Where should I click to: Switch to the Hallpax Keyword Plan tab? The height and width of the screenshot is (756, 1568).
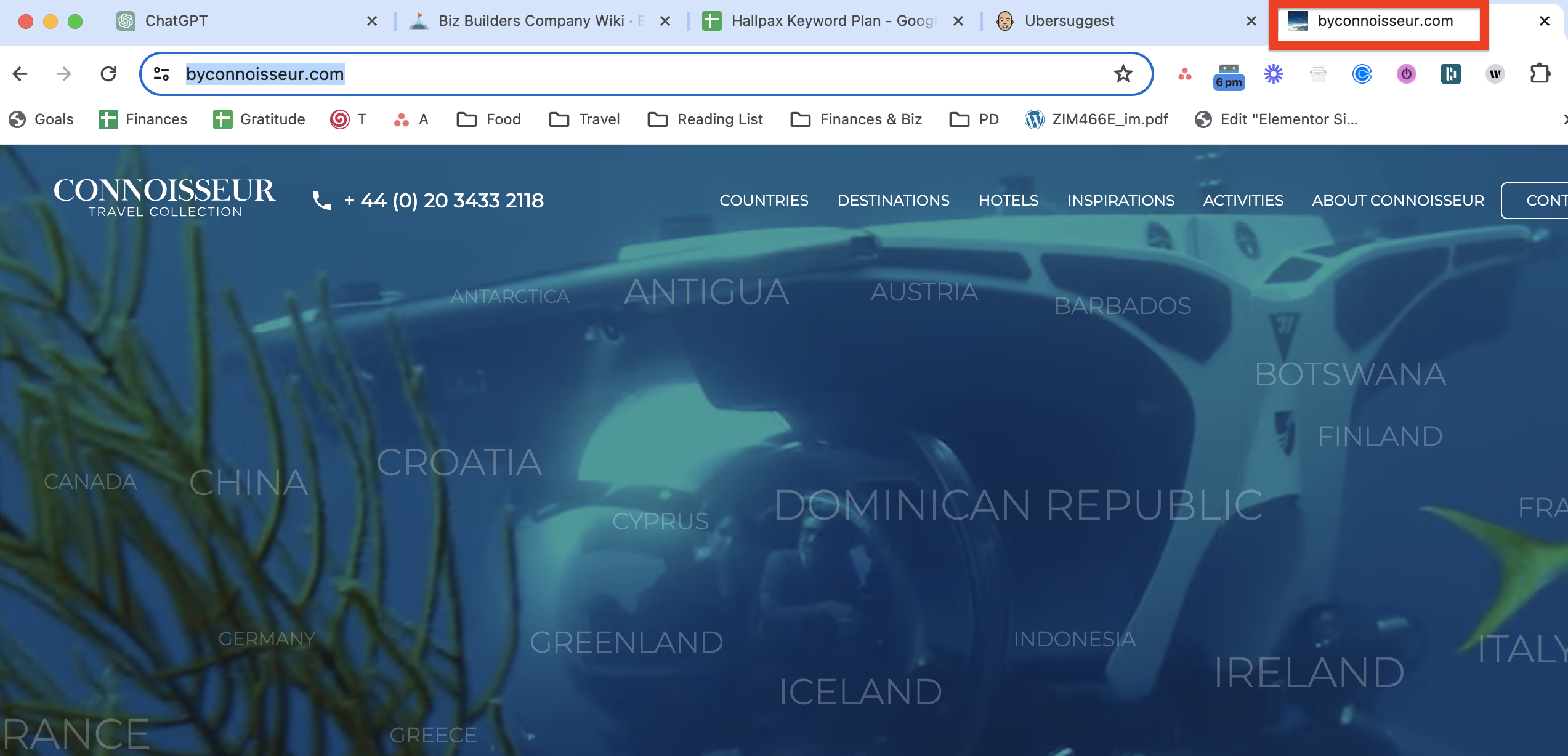[819, 21]
